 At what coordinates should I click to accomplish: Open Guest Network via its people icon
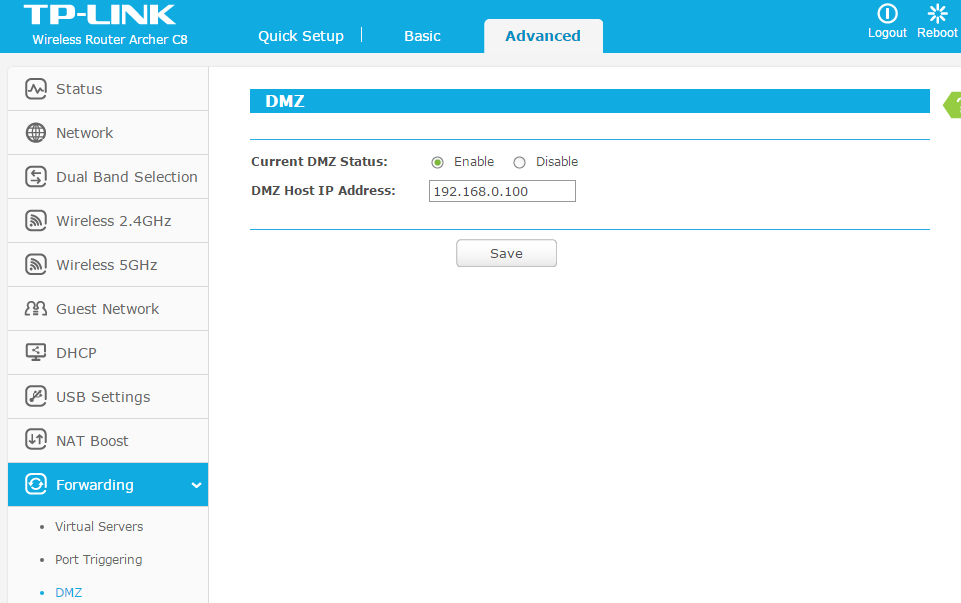coord(34,308)
